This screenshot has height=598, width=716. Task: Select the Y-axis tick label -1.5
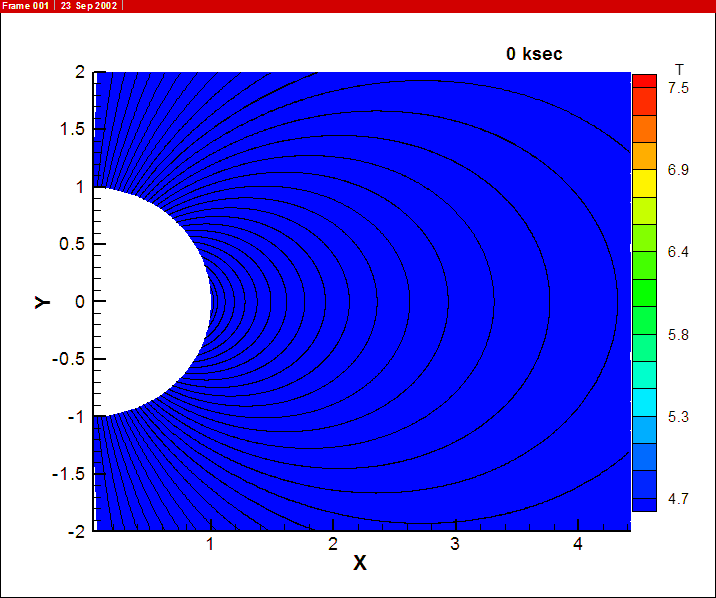[x=69, y=474]
